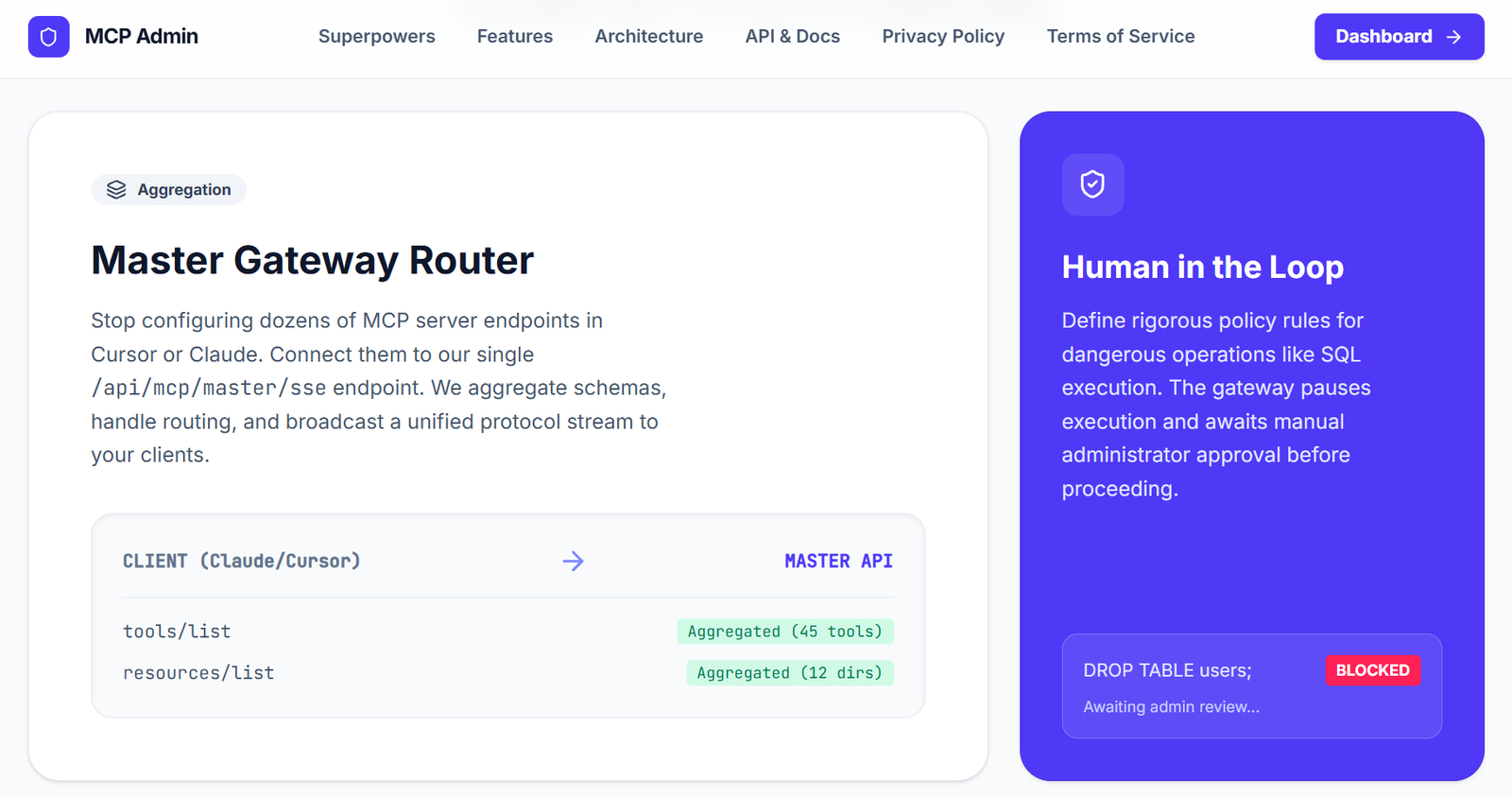Click the CLIENT (Claude/Cursor) label
This screenshot has height=797, width=1512.
242,562
